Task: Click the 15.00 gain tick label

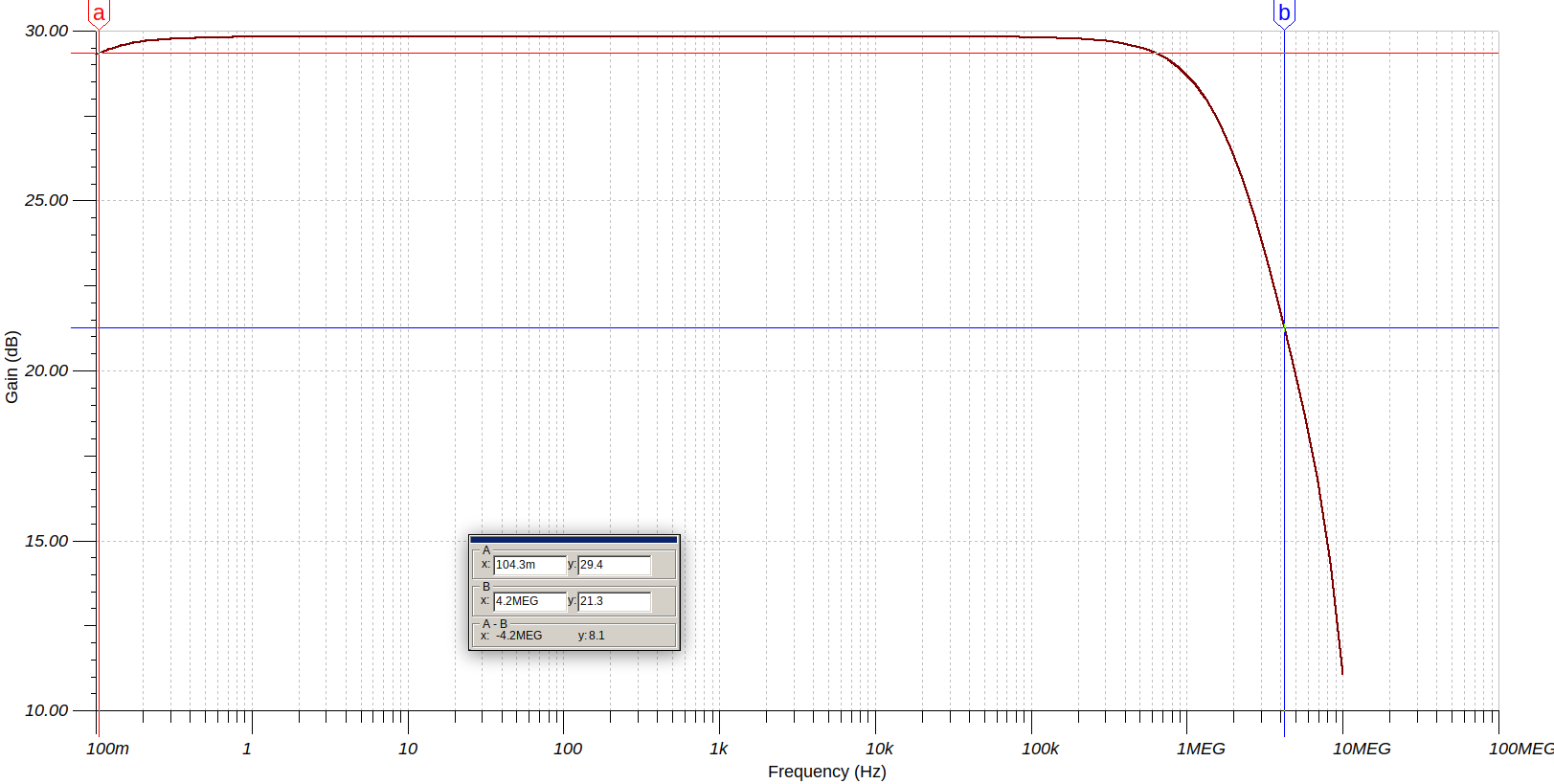Action: 47,541
